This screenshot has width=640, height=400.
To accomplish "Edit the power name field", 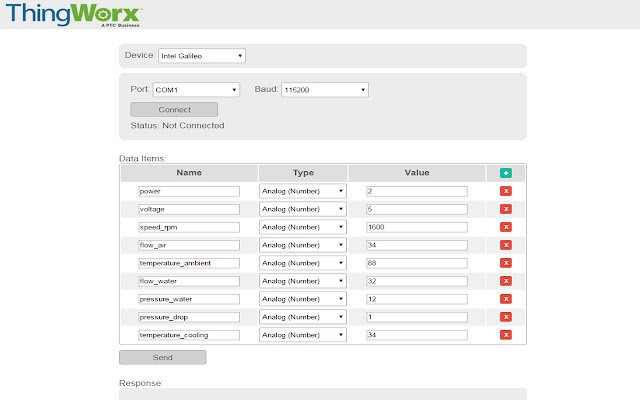I will coord(189,191).
